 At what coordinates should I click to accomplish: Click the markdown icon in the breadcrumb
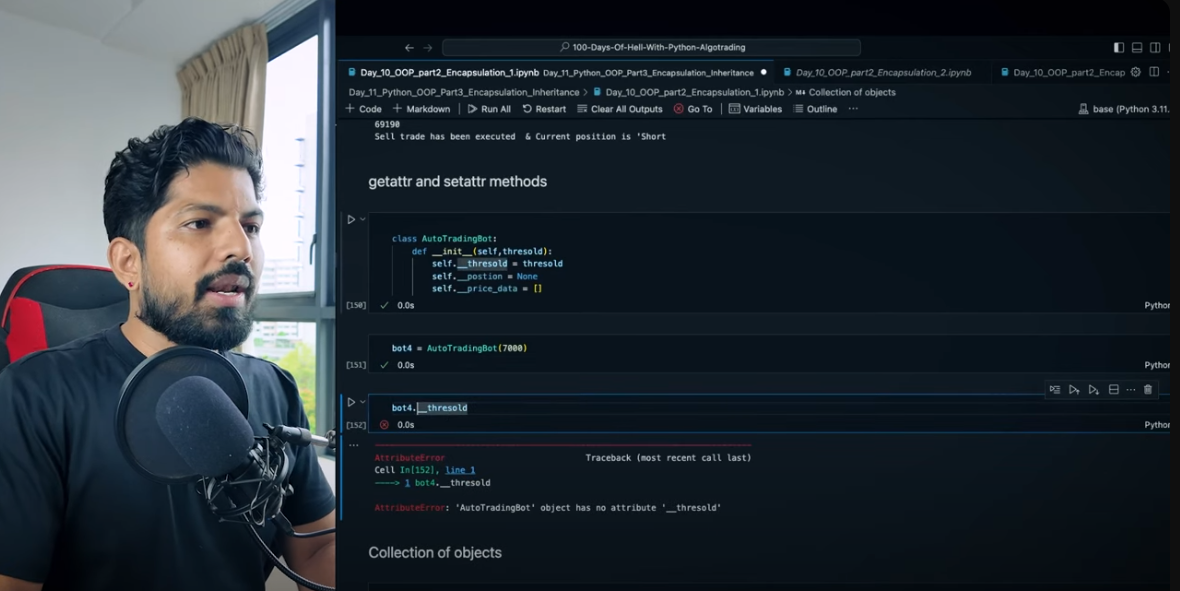coord(800,92)
